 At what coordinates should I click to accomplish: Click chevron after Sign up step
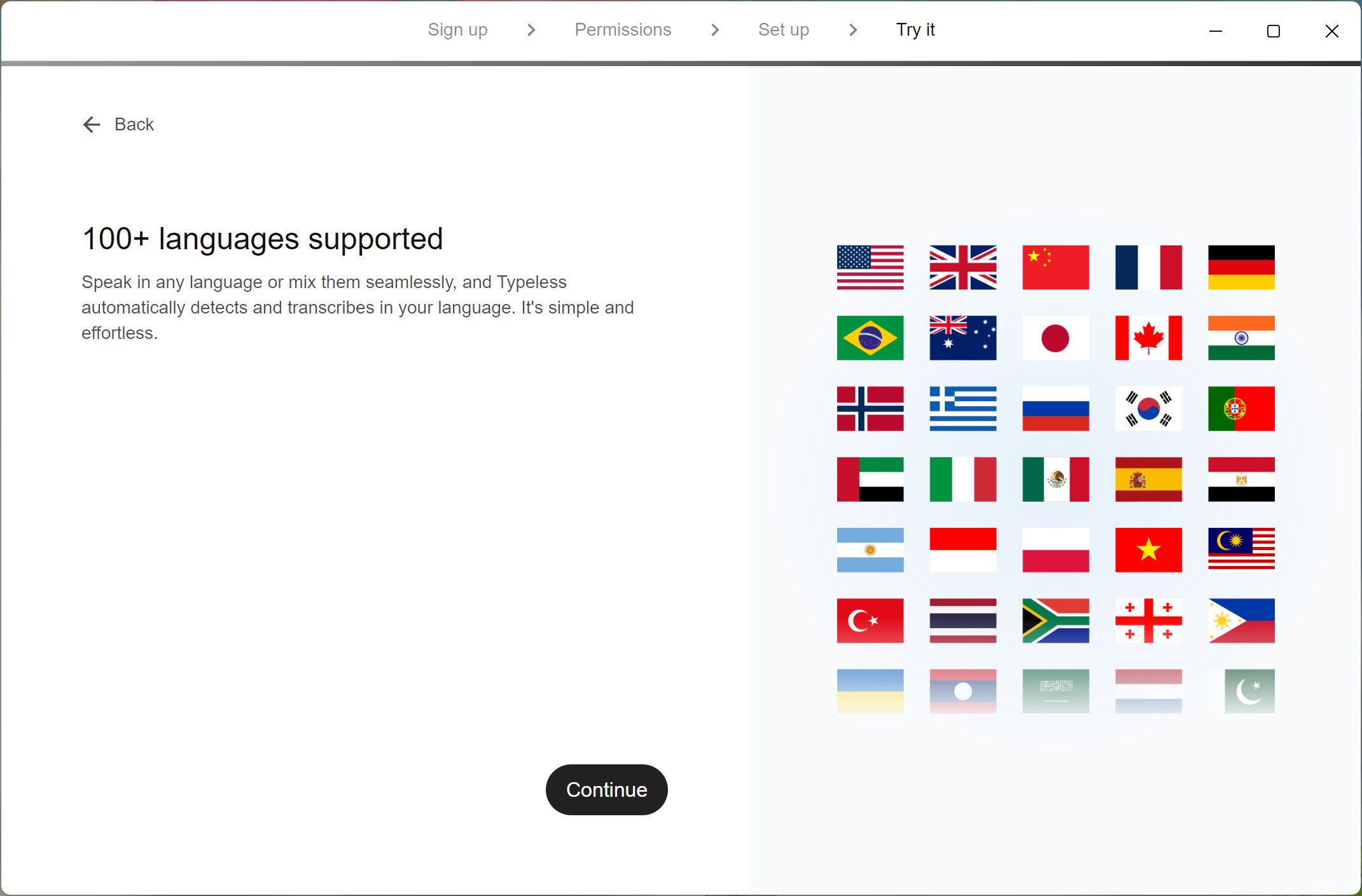point(531,30)
